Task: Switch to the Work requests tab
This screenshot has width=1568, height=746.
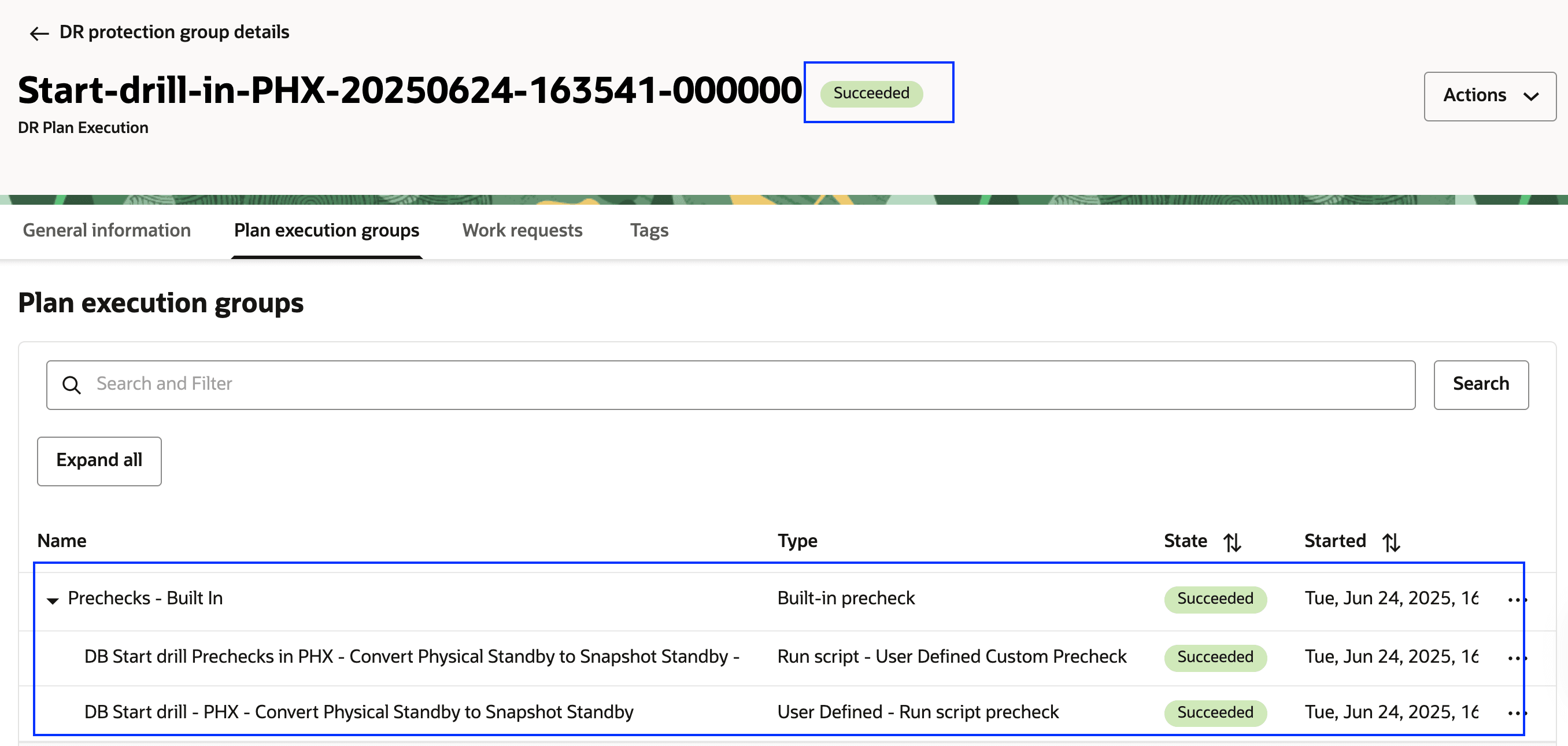Action: (522, 230)
